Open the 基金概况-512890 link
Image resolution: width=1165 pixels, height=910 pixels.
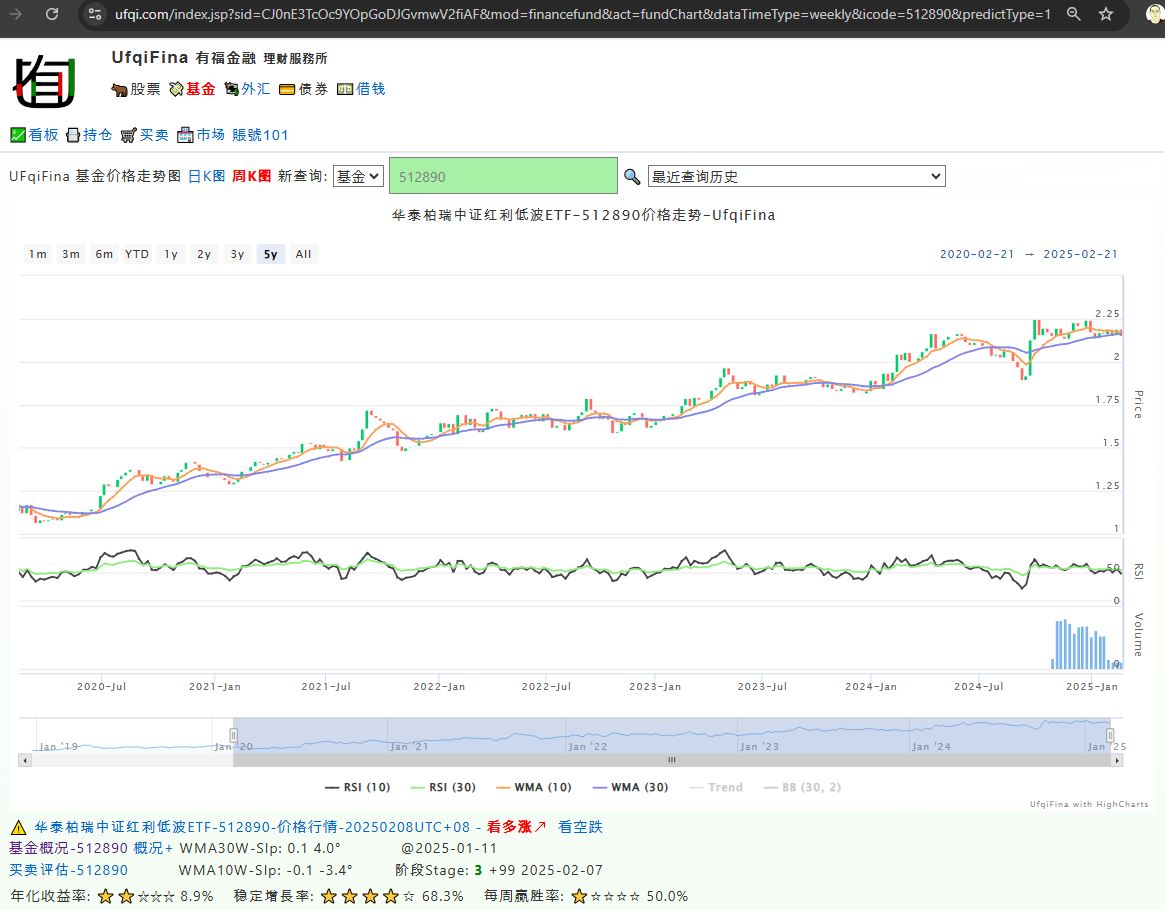click(68, 848)
